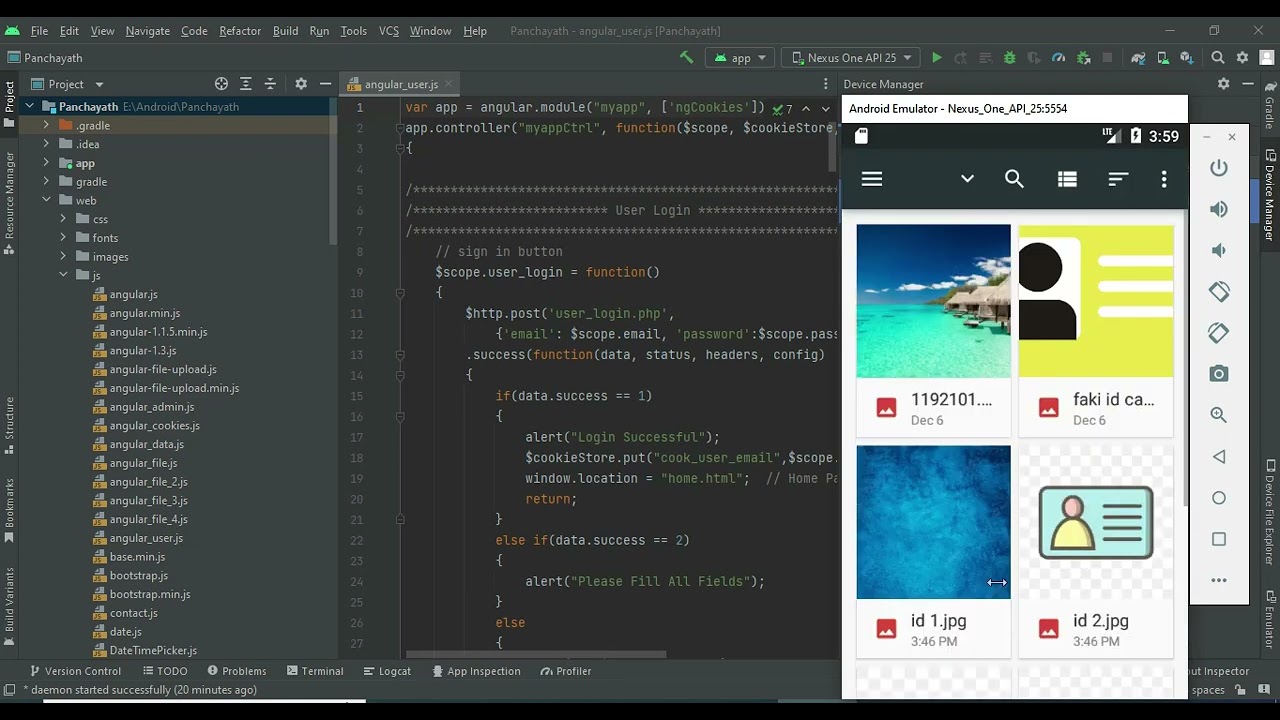Open the beach resort image thumbnail
The width and height of the screenshot is (1280, 720).
934,301
